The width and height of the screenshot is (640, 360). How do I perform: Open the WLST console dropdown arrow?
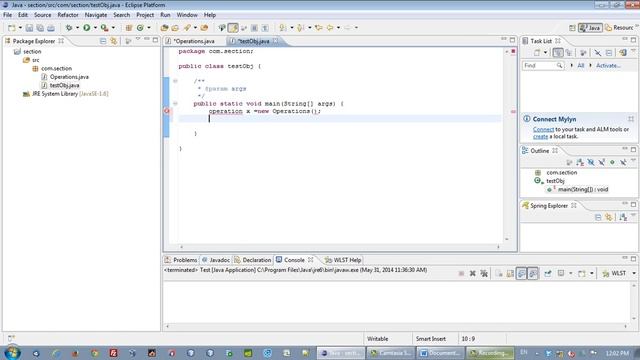pyautogui.click(x=634, y=273)
